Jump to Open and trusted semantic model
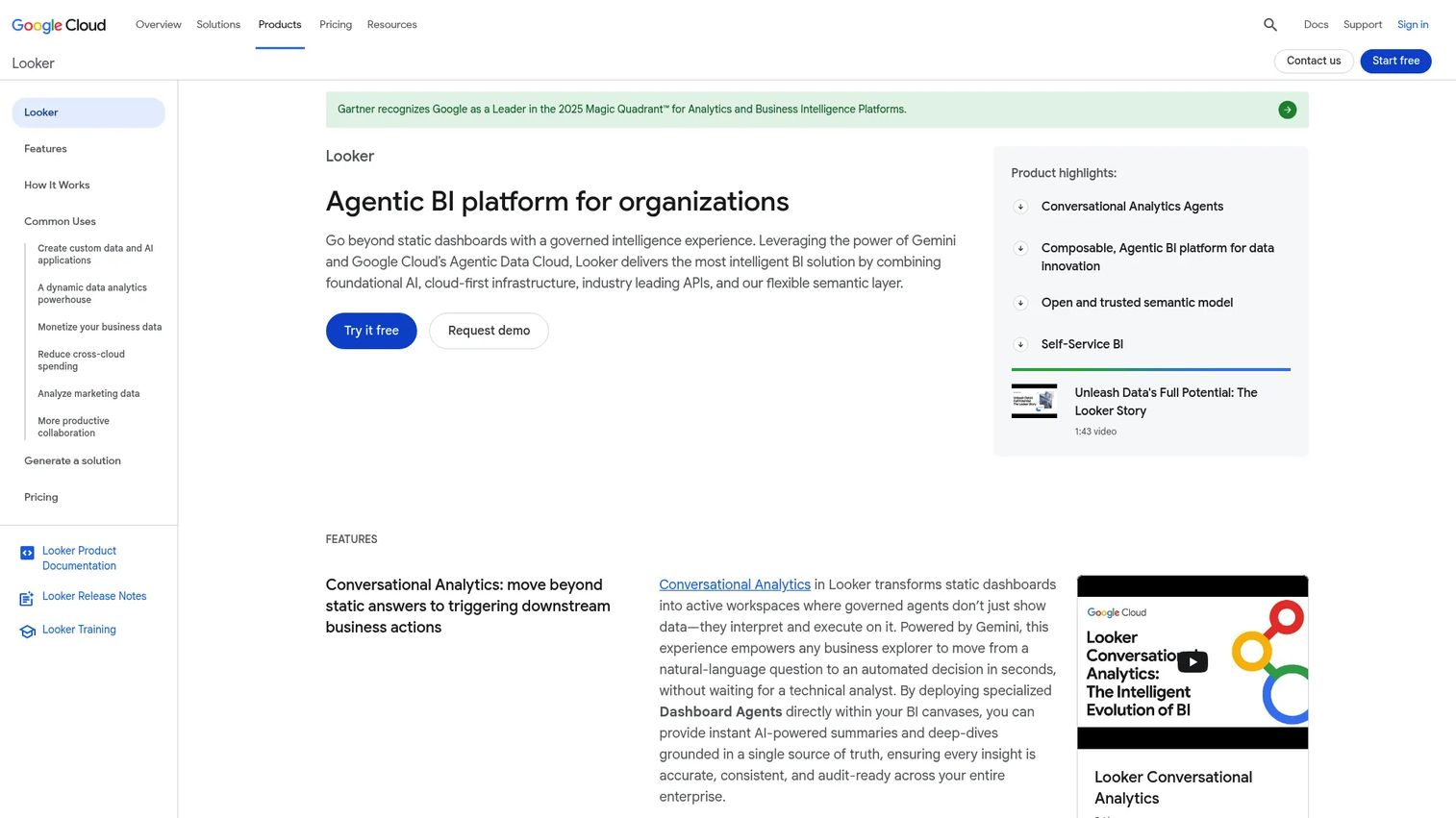 (x=1137, y=303)
